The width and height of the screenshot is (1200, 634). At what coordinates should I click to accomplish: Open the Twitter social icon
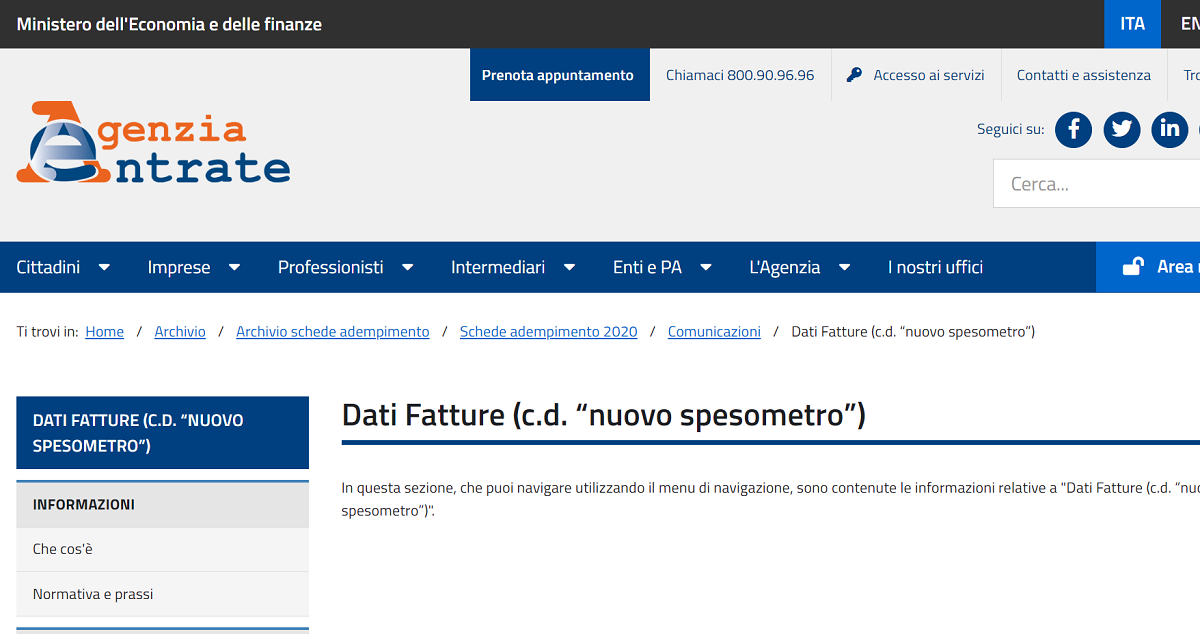click(1122, 129)
